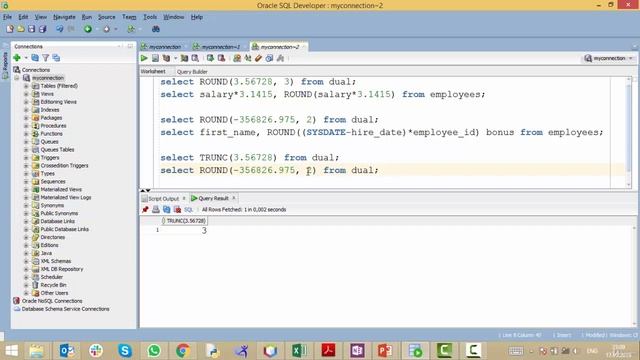Close the Script Output tab
The image size is (640, 360).
(184, 198)
